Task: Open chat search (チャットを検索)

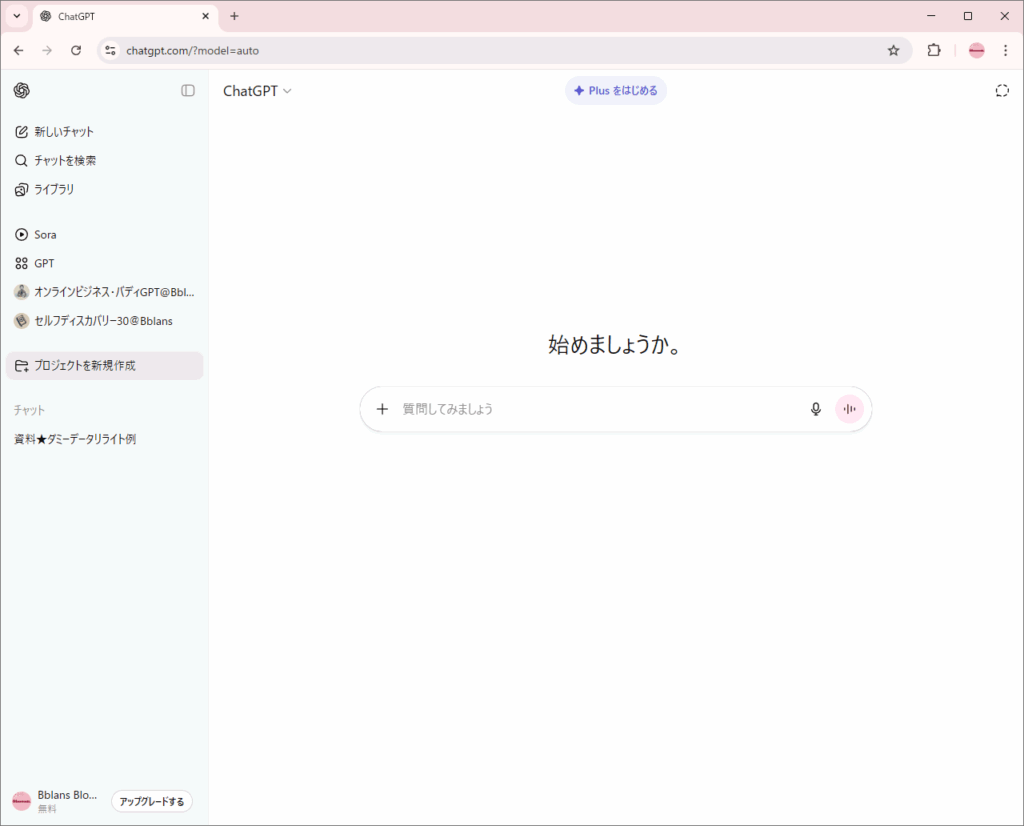Action: point(65,161)
